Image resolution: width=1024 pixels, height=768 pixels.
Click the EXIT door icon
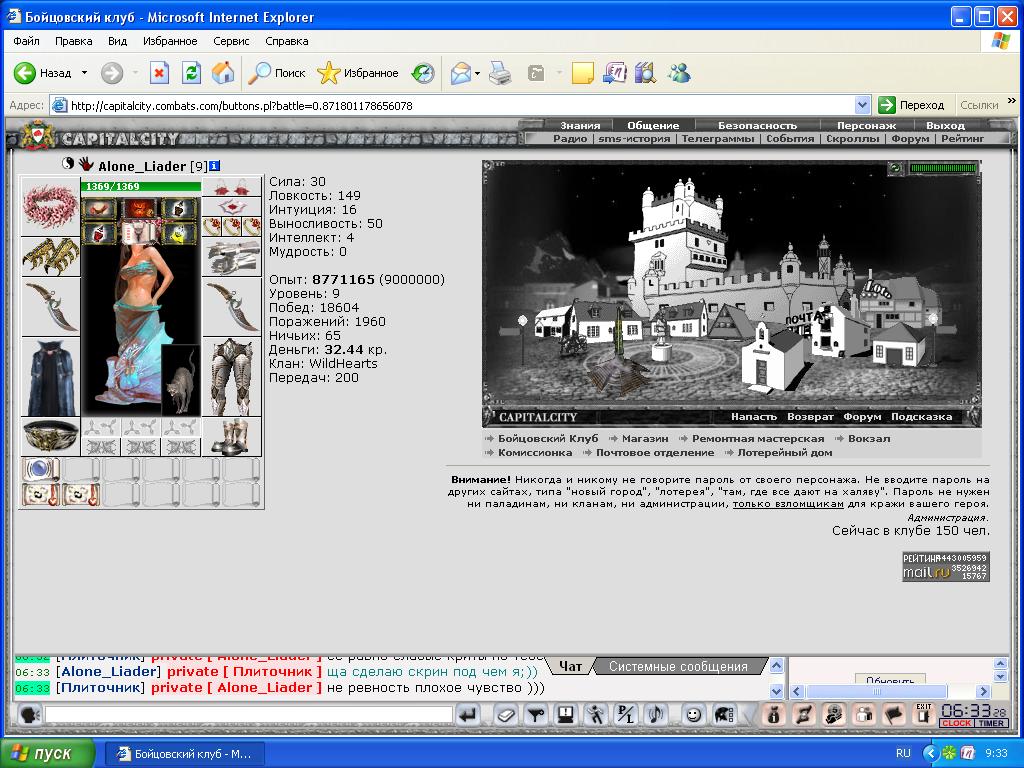point(923,714)
